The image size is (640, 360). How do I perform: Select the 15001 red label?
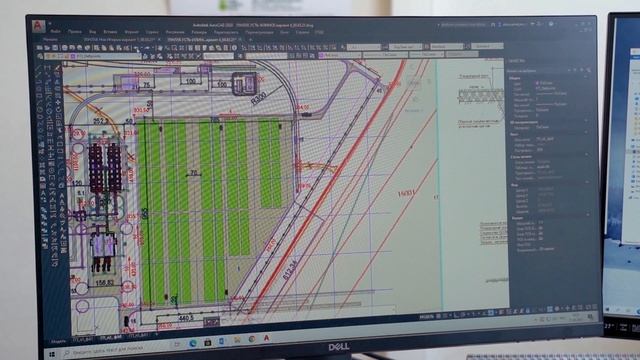[x=406, y=193]
